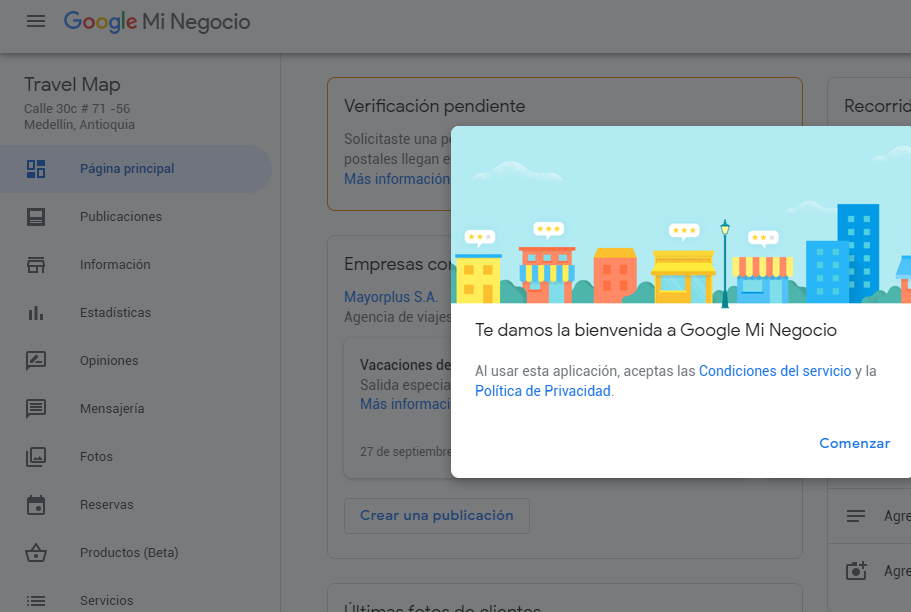Click the Servicios list icon

(36, 601)
